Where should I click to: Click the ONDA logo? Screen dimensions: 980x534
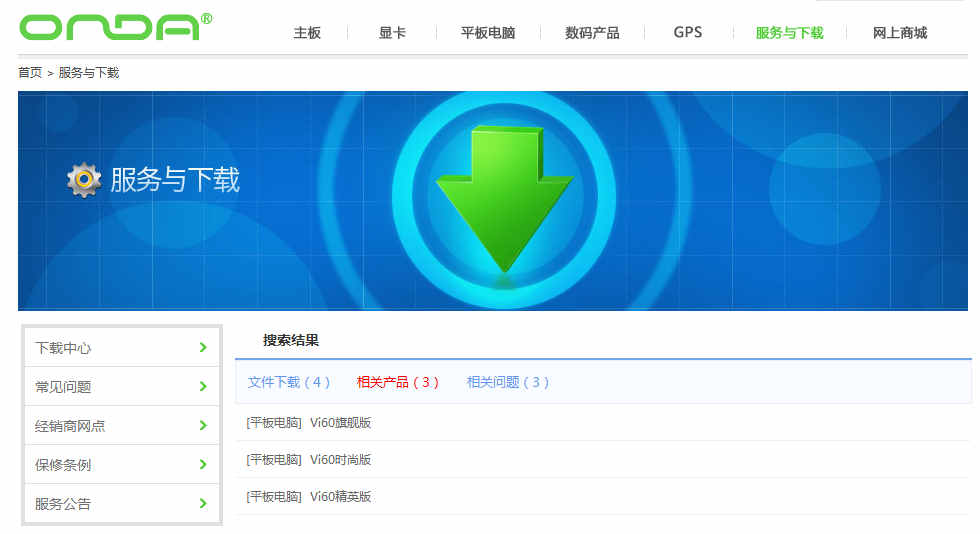pos(116,27)
